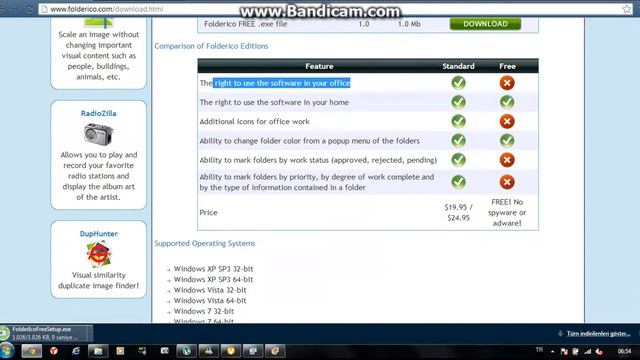
Task: Click Free red X for mark by work status
Action: 507,160
